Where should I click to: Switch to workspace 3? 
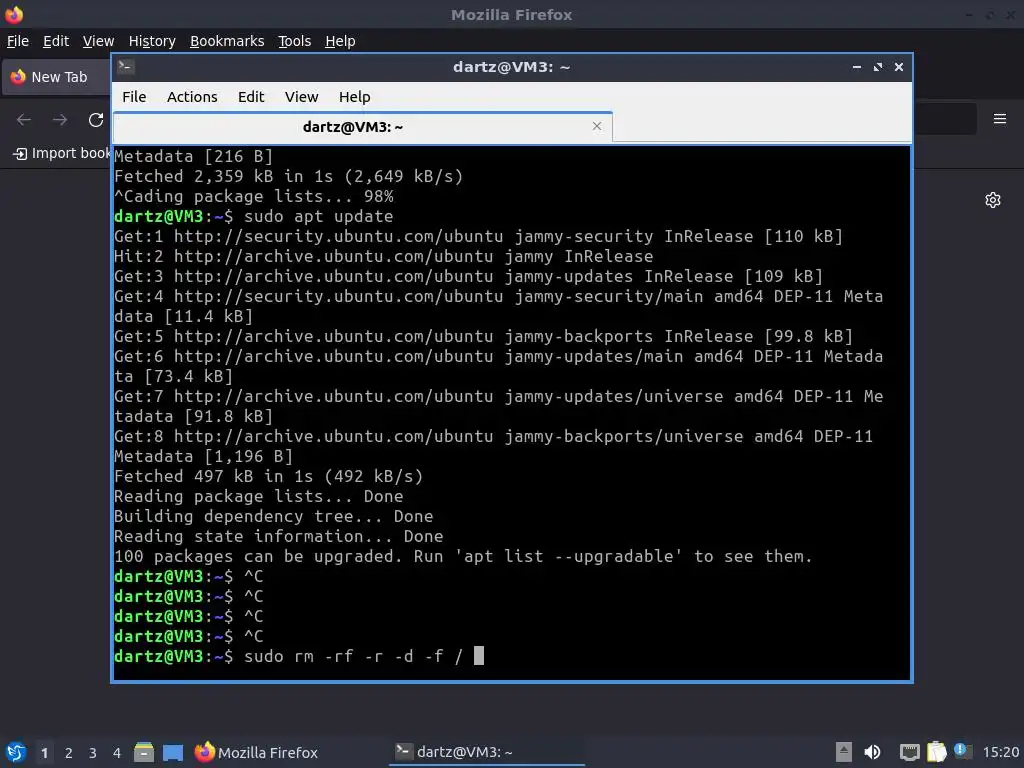(x=93, y=753)
